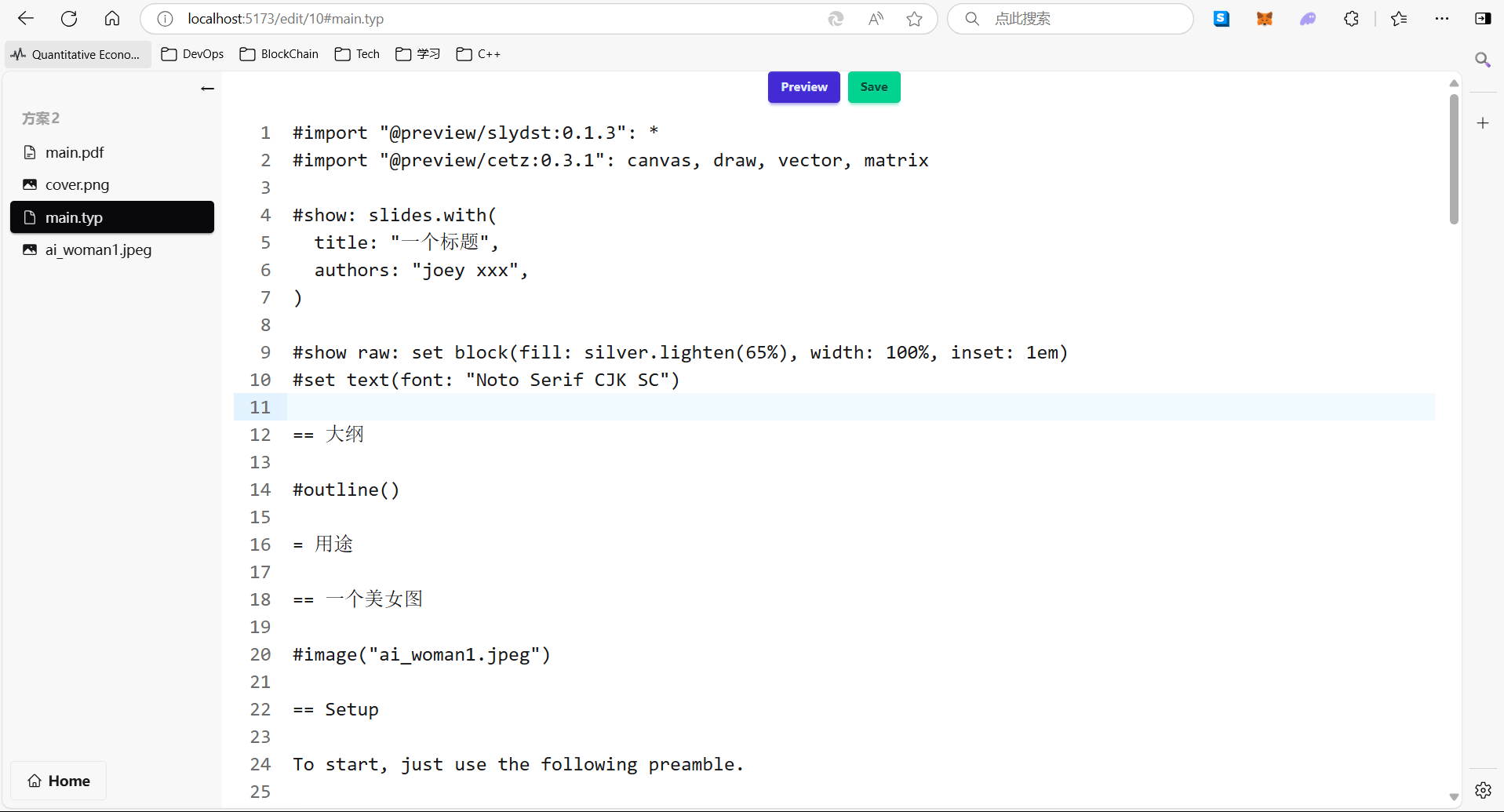Click the green Save button

[873, 87]
